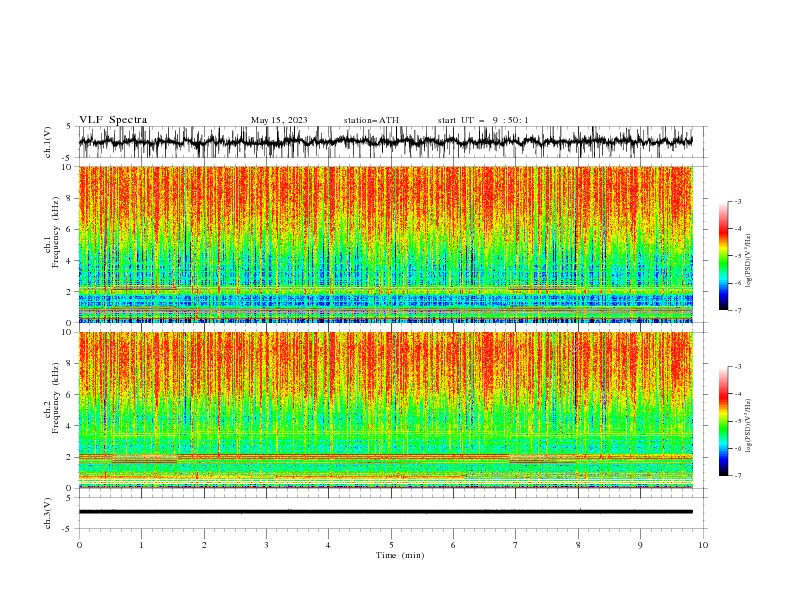Click the "VLF Spectra" plot title
The image size is (792, 612).
point(113,120)
